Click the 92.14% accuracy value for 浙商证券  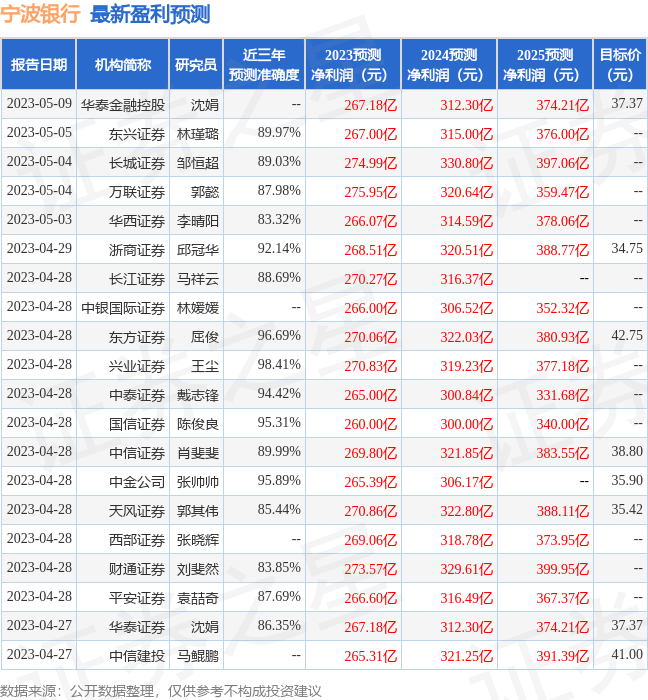pos(279,248)
